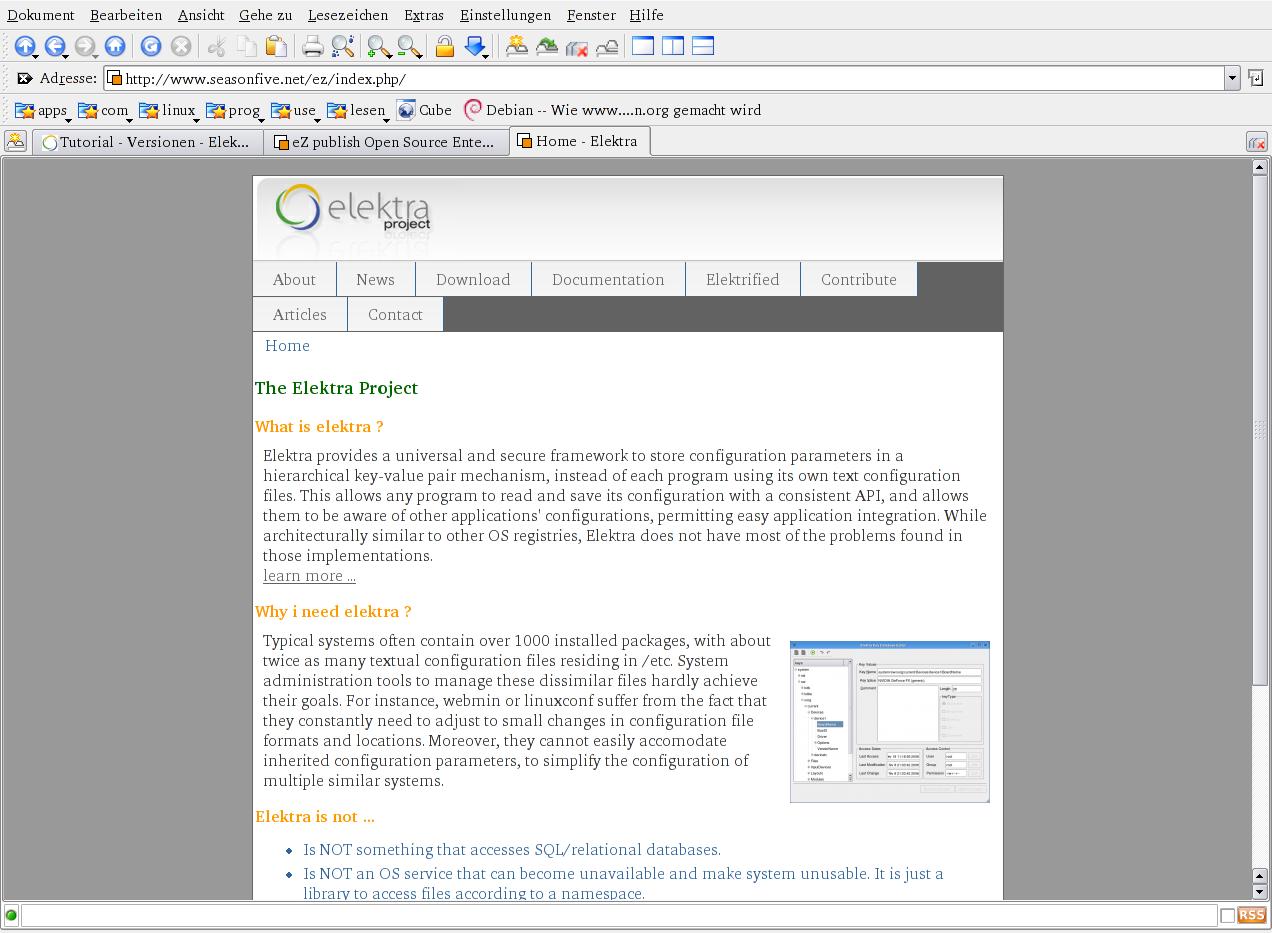Open the Documentation nav item
The width and height of the screenshot is (1272, 933).
608,279
